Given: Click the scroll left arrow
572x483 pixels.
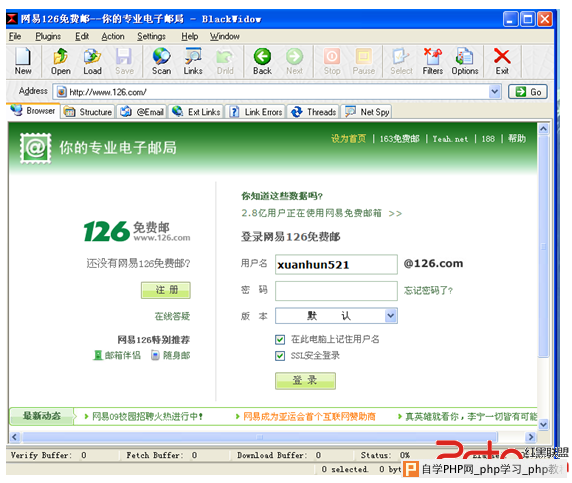Looking at the screenshot, I should (x=15, y=437).
